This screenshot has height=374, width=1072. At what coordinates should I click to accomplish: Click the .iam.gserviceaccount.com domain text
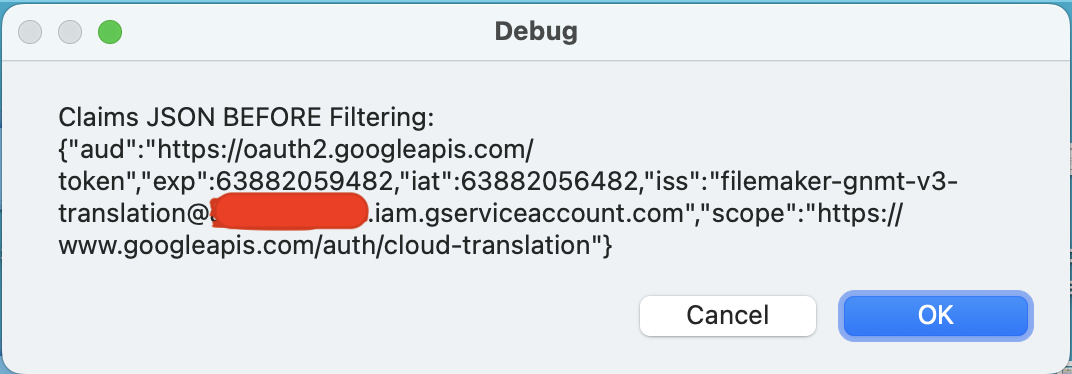(x=526, y=214)
